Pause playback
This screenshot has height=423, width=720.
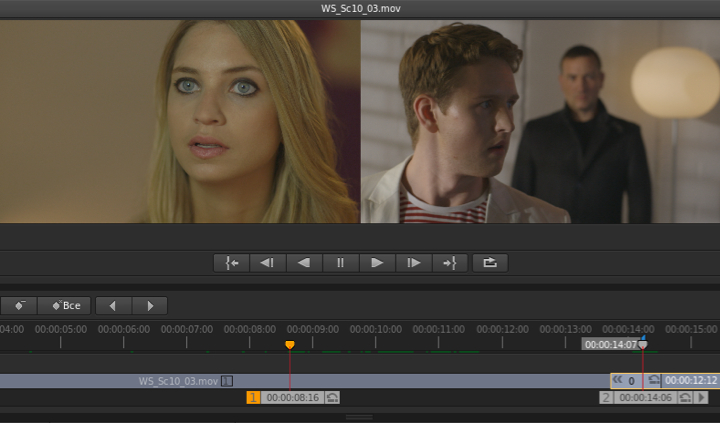tap(340, 263)
